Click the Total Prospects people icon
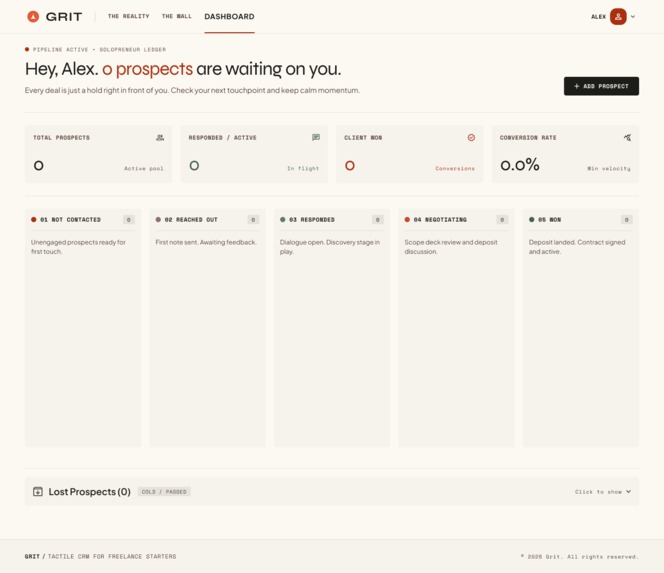The height and width of the screenshot is (573, 664). coord(160,138)
